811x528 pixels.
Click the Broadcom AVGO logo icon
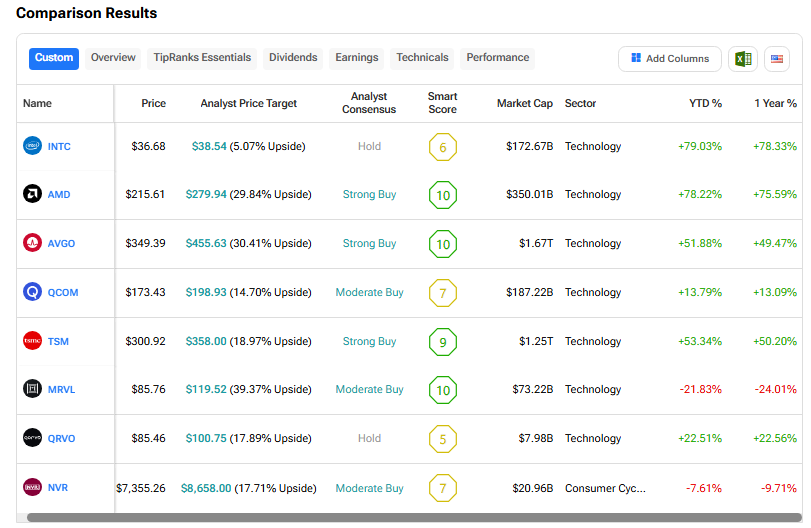click(x=32, y=243)
